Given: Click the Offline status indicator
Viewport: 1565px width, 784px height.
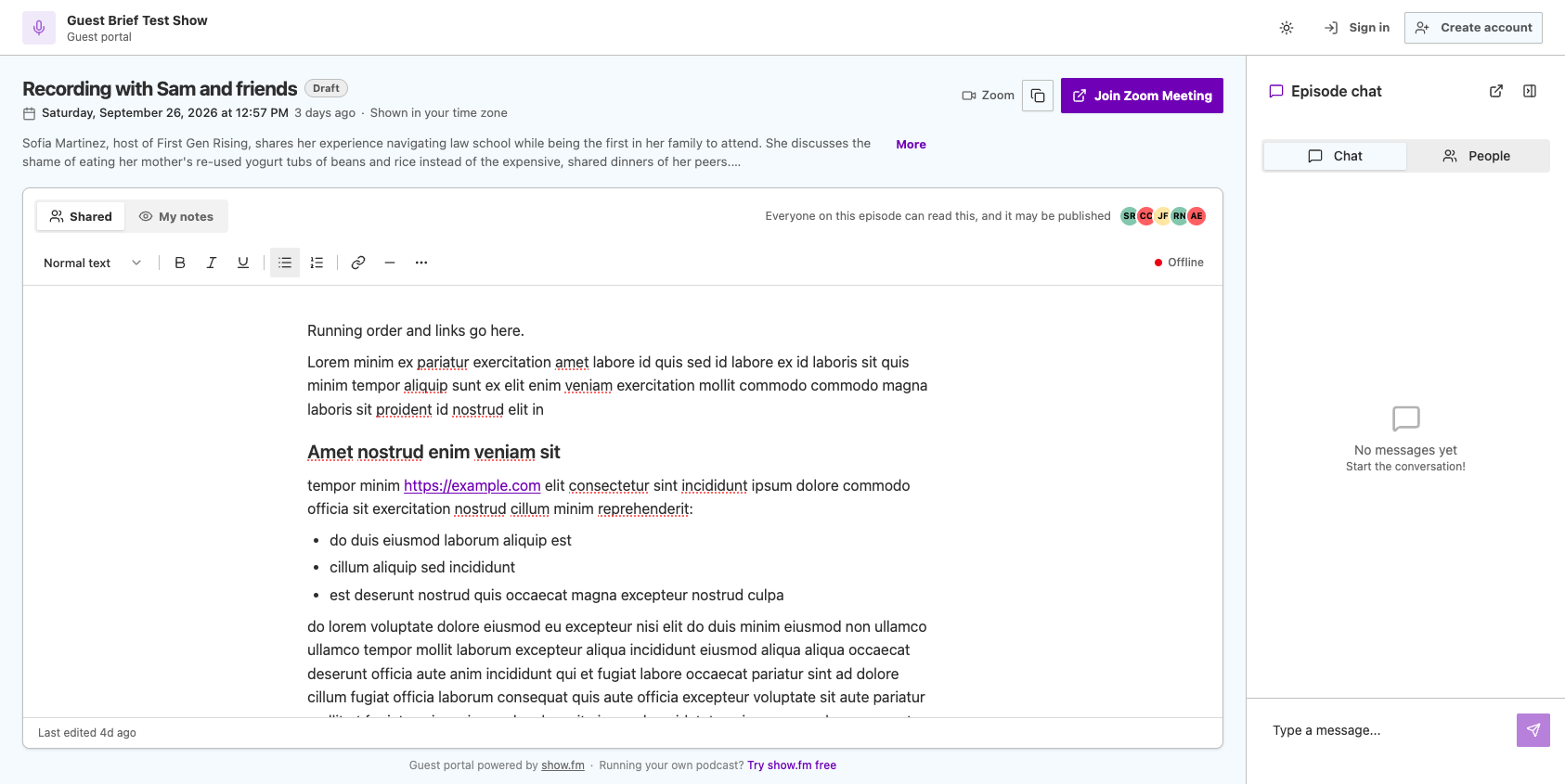Looking at the screenshot, I should pos(1179,263).
